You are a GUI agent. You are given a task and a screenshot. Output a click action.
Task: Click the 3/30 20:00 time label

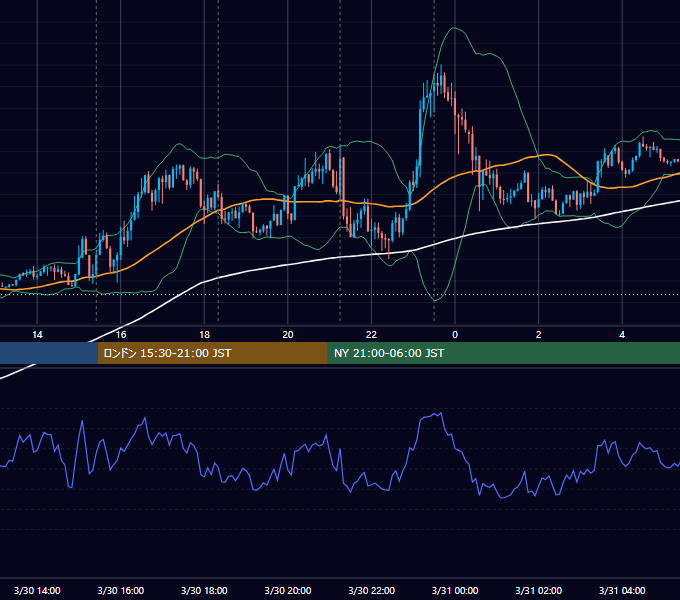288,590
